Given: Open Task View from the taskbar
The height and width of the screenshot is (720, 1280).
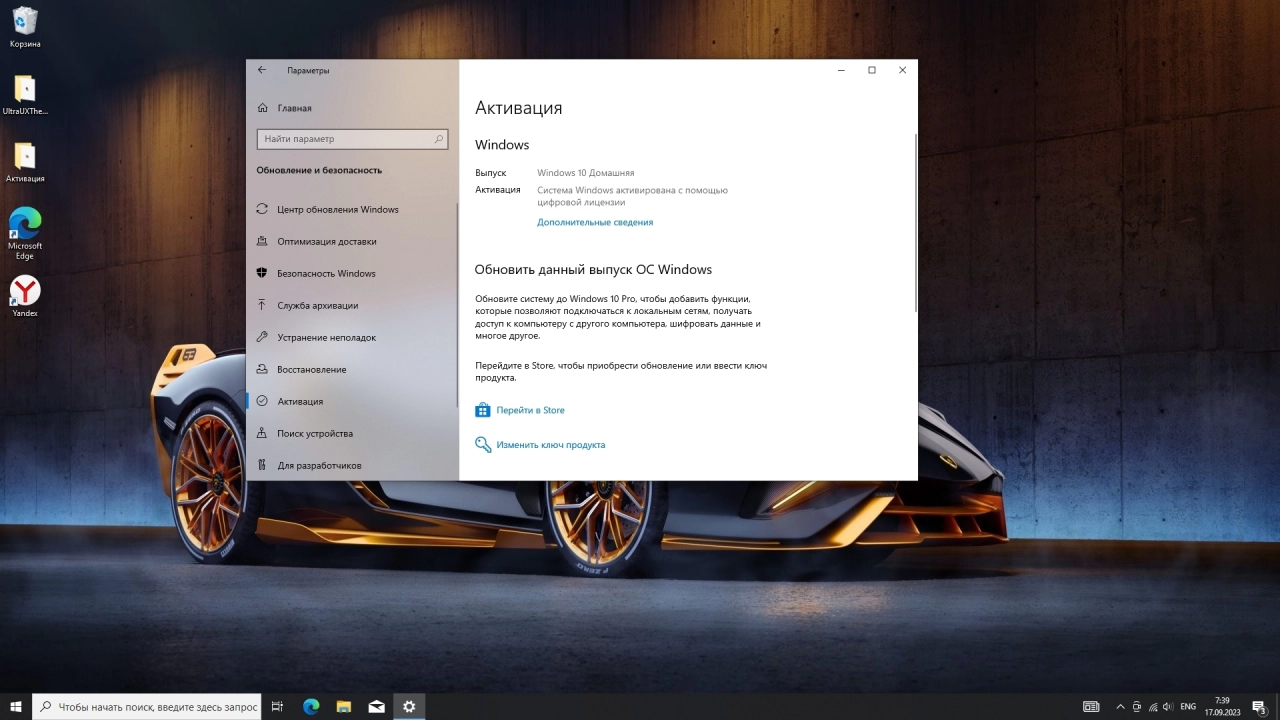Looking at the screenshot, I should [278, 706].
